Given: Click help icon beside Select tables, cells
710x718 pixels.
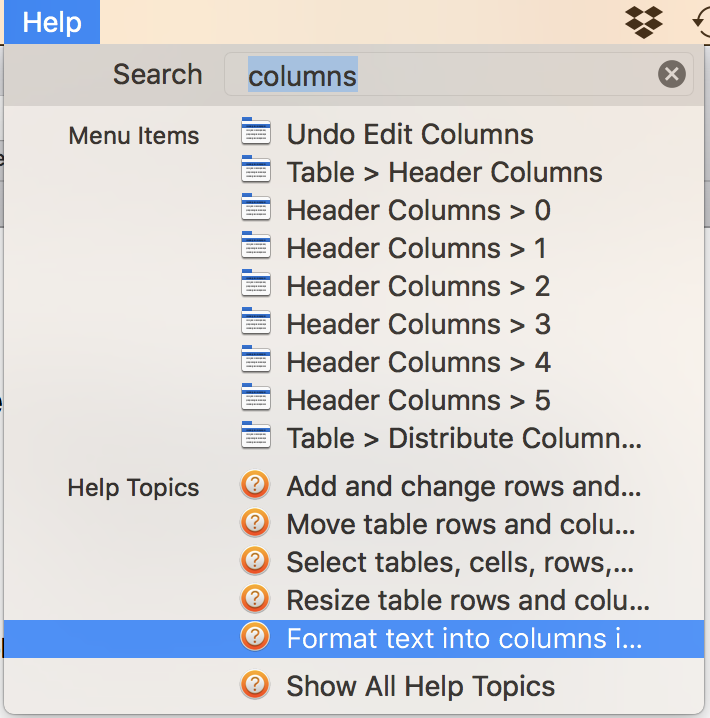Looking at the screenshot, I should pos(256,562).
